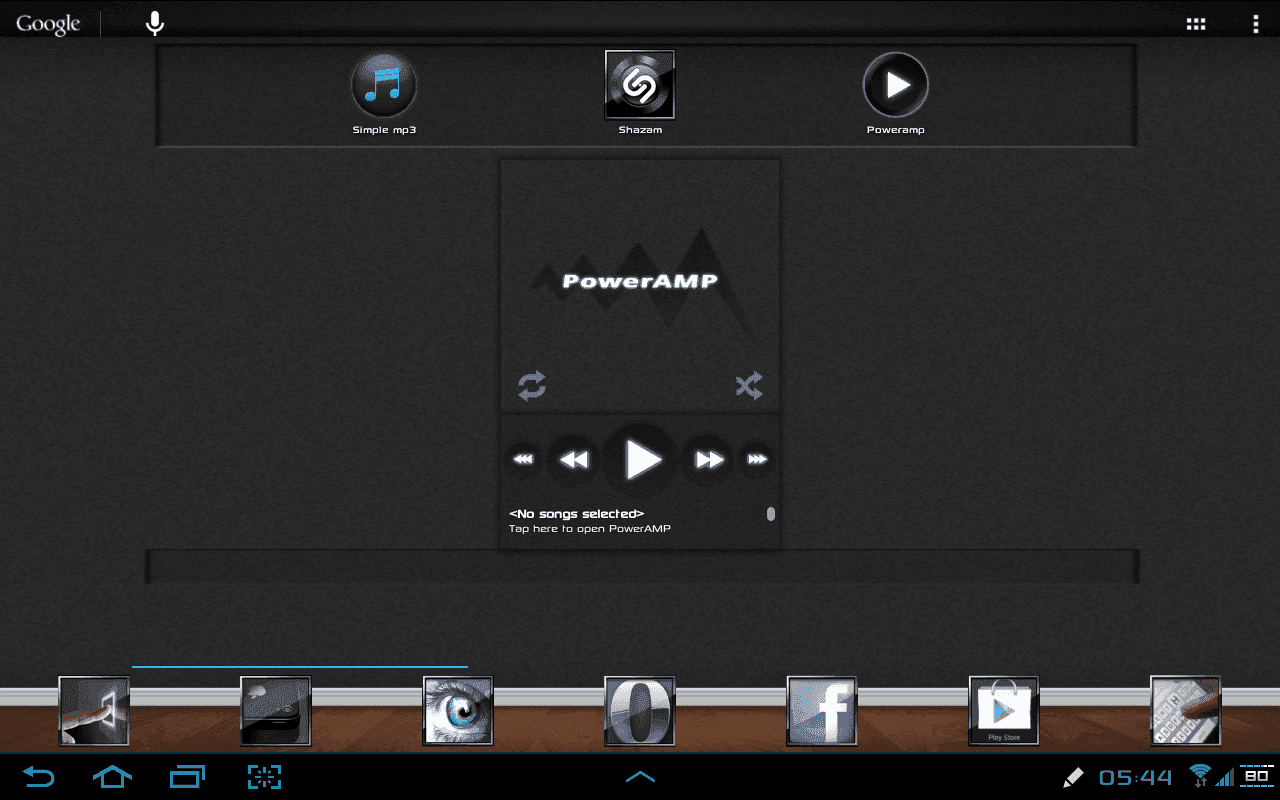Go to the home screen
Viewport: 1280px width, 800px height.
pyautogui.click(x=112, y=776)
